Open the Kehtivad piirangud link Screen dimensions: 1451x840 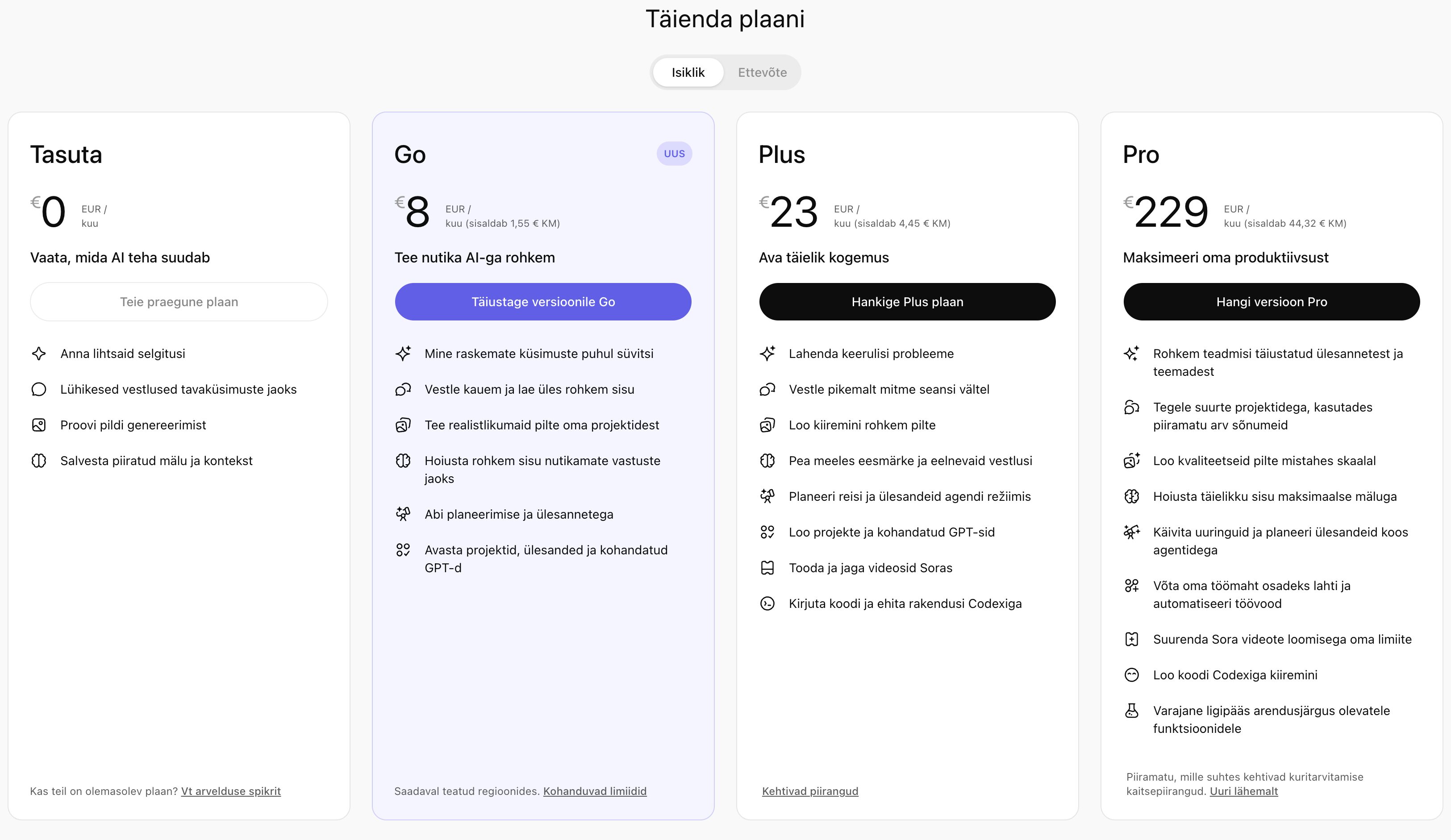(x=809, y=791)
